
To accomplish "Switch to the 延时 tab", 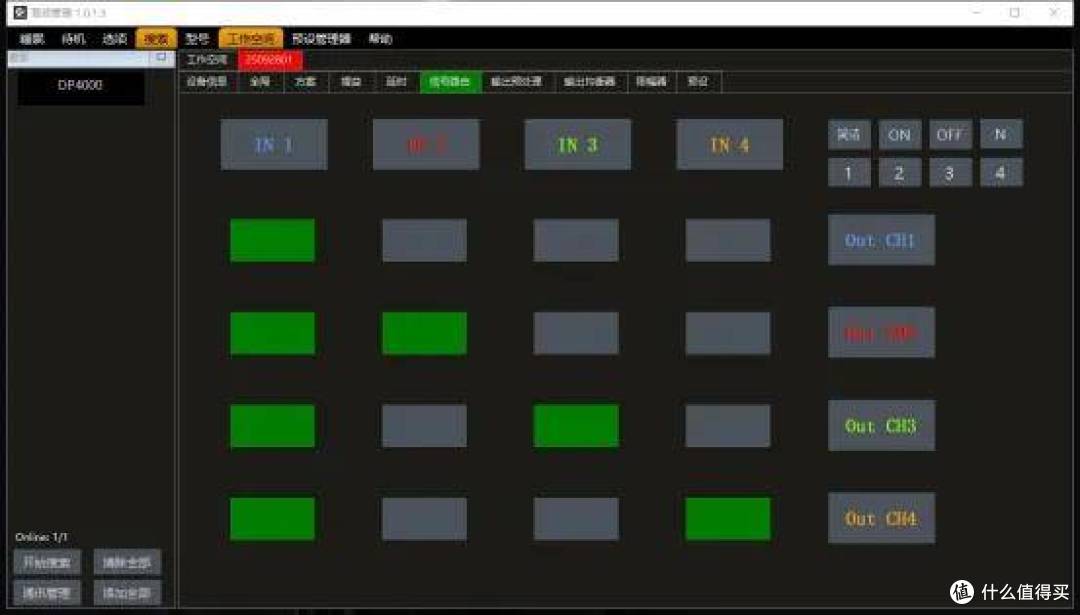I will 396,82.
